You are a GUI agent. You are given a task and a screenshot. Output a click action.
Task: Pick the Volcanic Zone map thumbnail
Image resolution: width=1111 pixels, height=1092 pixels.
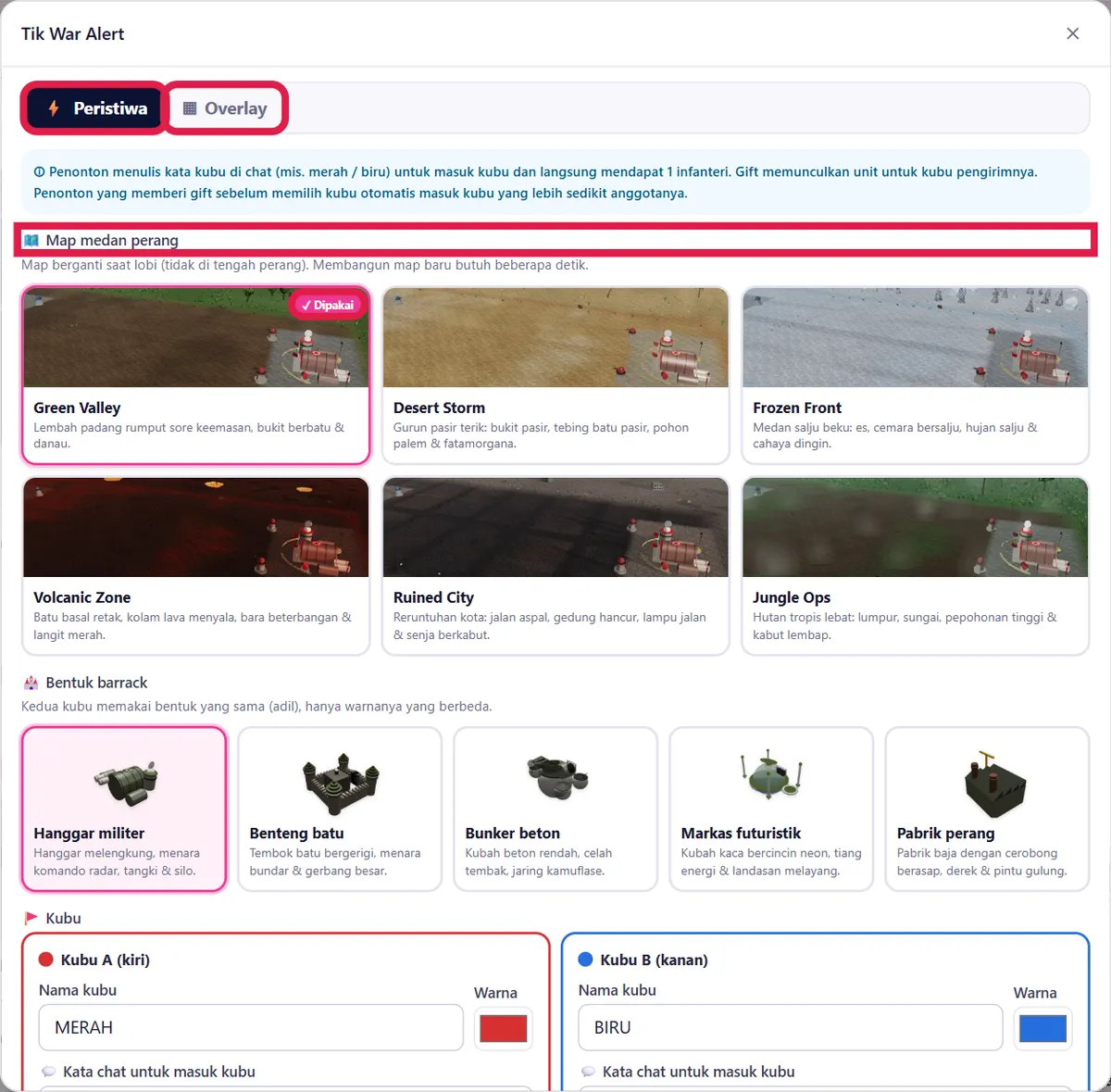(x=196, y=528)
